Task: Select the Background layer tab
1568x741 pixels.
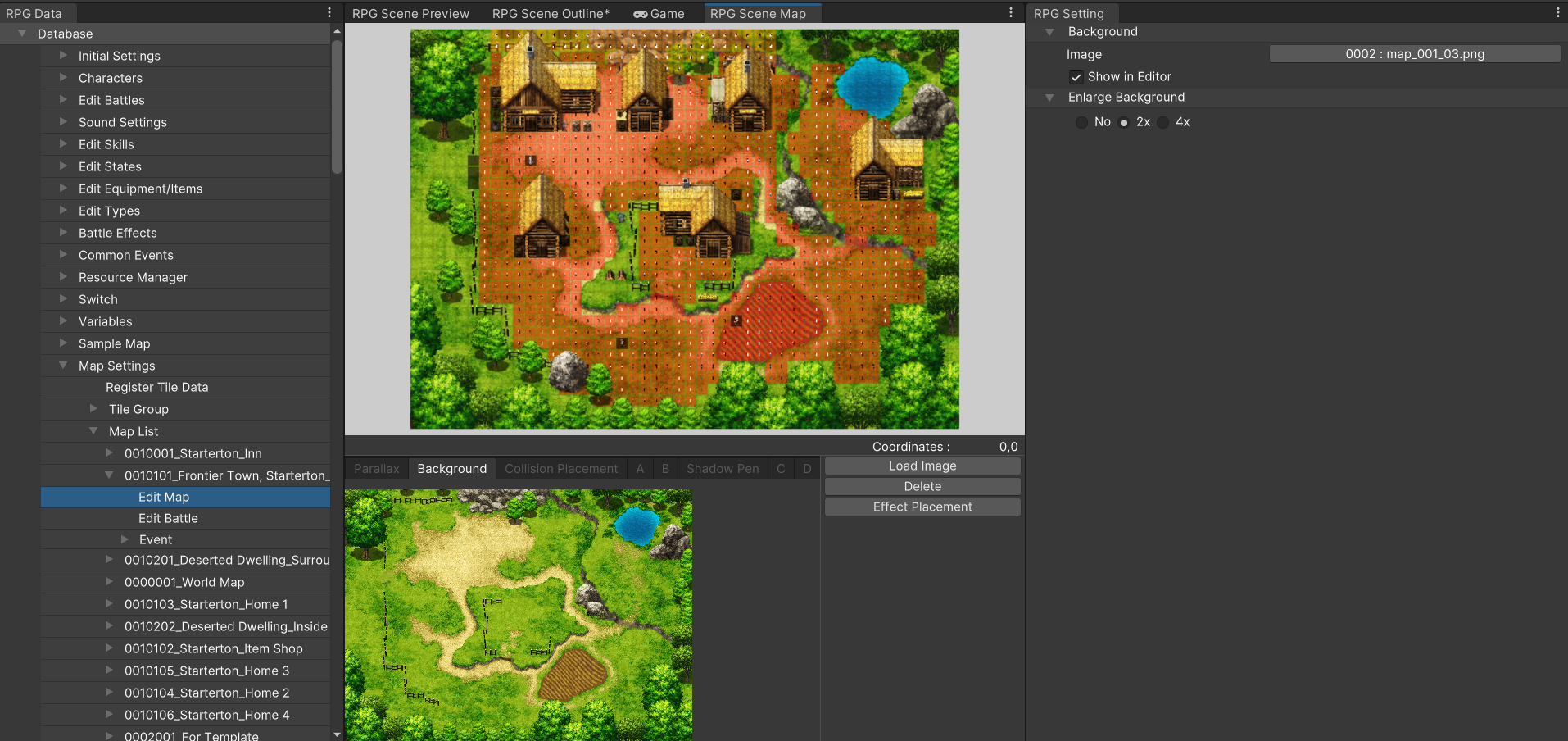Action: [452, 469]
